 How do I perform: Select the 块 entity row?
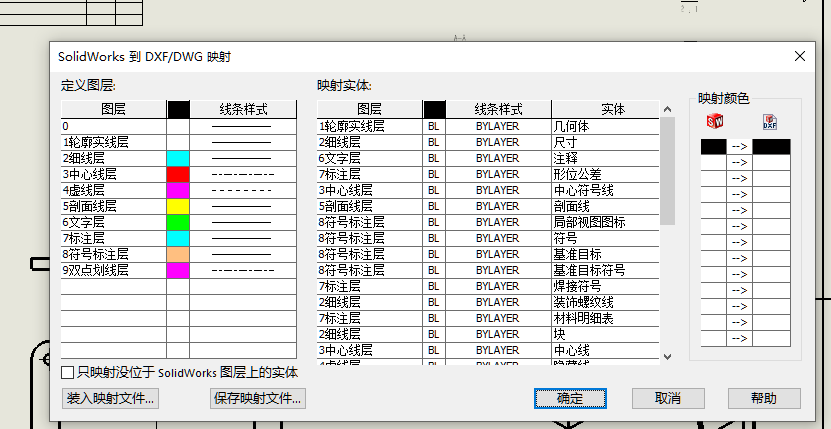click(x=488, y=334)
